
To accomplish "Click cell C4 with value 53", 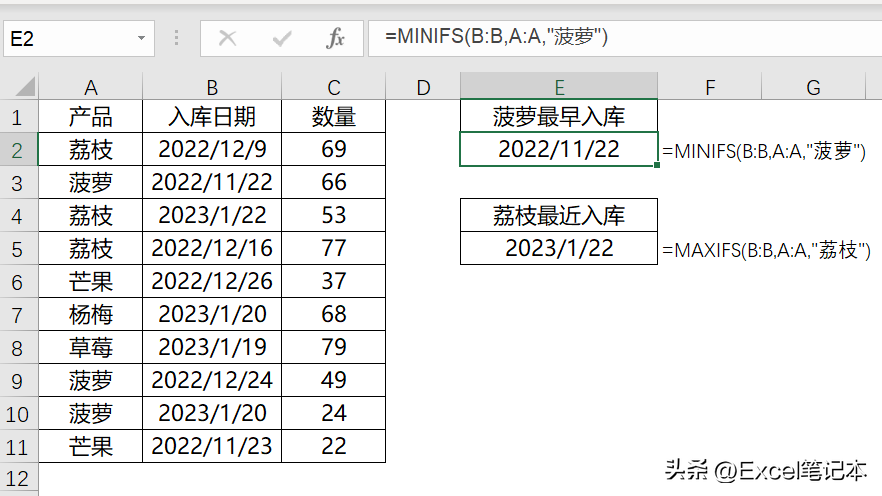I will pos(334,215).
